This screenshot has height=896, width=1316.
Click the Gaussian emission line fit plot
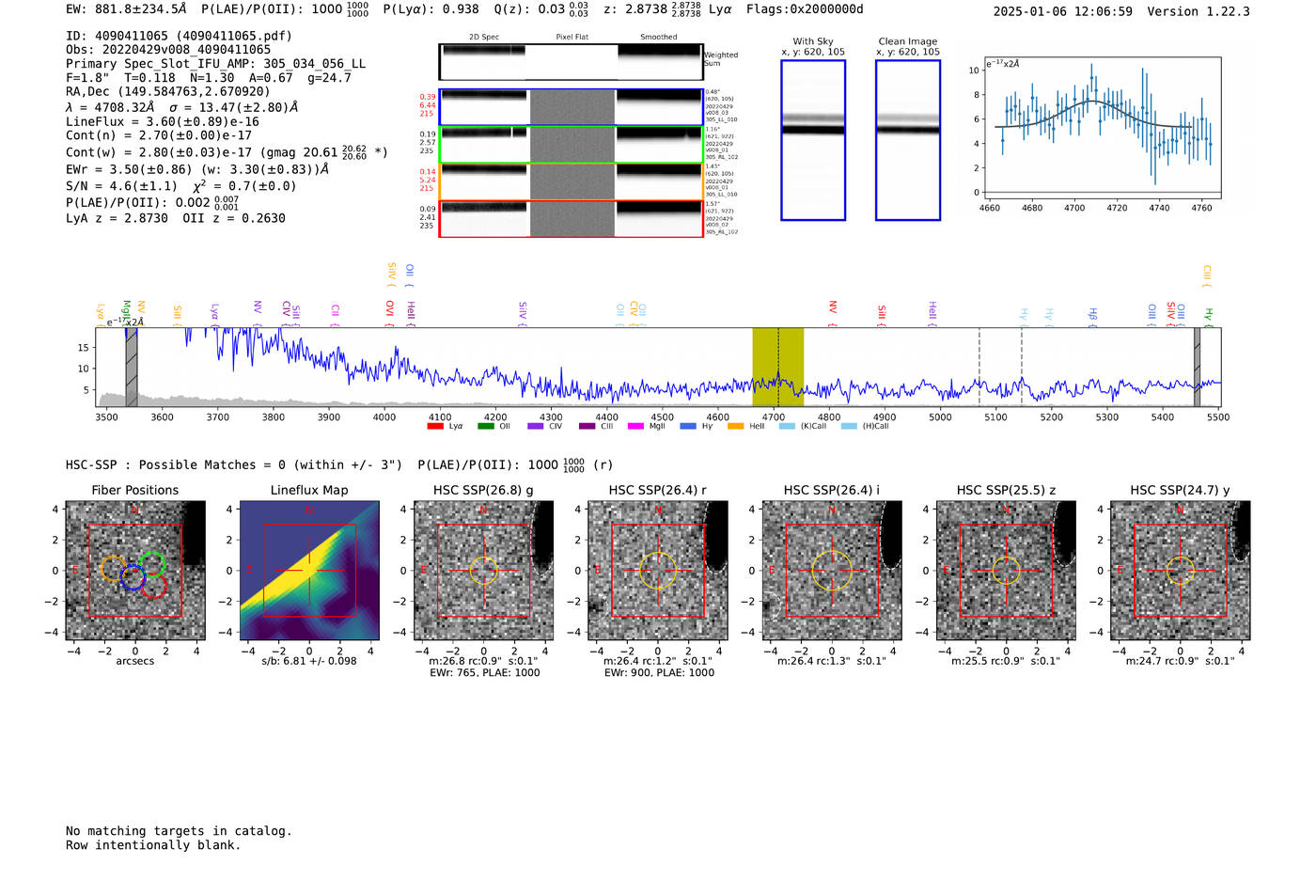1102,127
